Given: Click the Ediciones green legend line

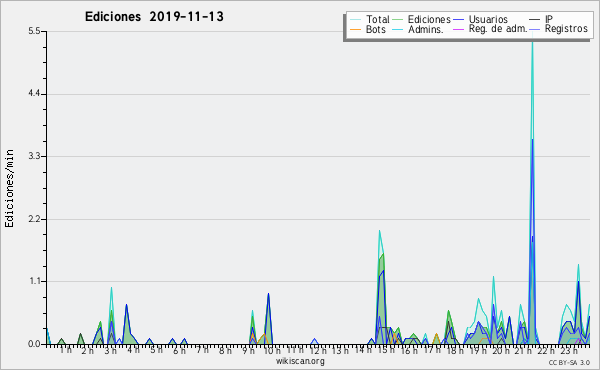Looking at the screenshot, I should pyautogui.click(x=398, y=20).
